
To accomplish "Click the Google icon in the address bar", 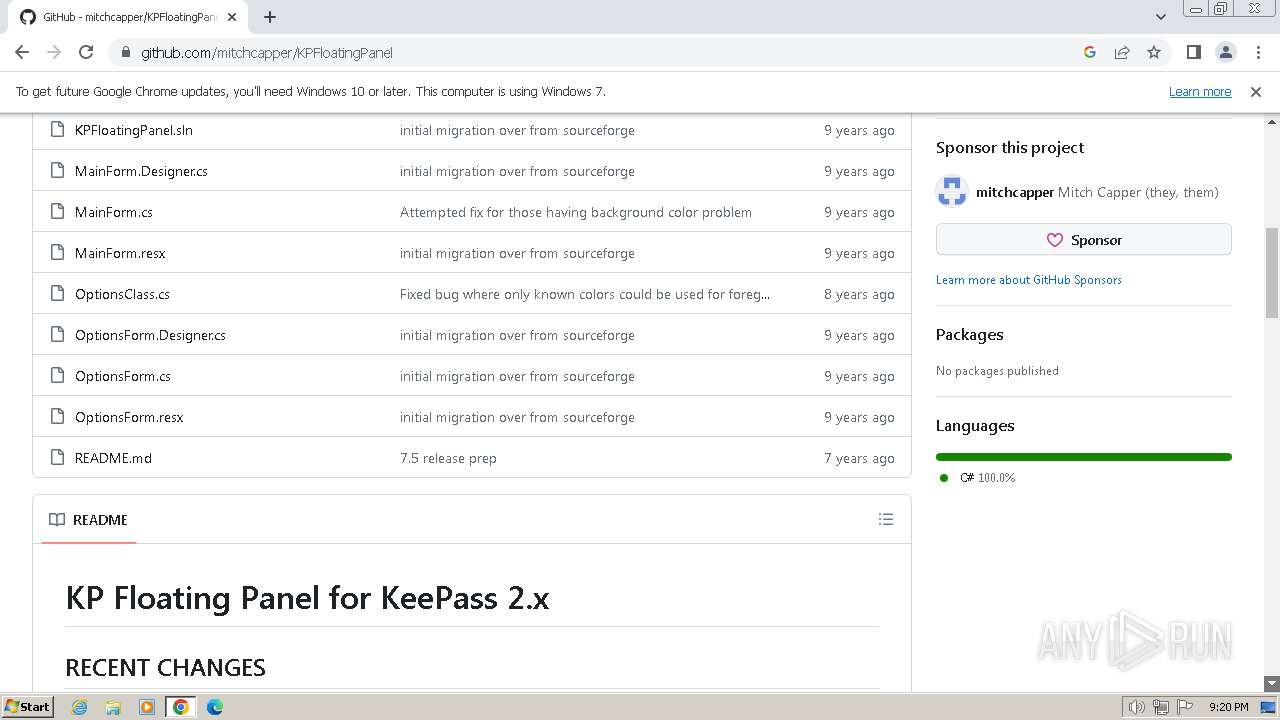I will (1090, 52).
